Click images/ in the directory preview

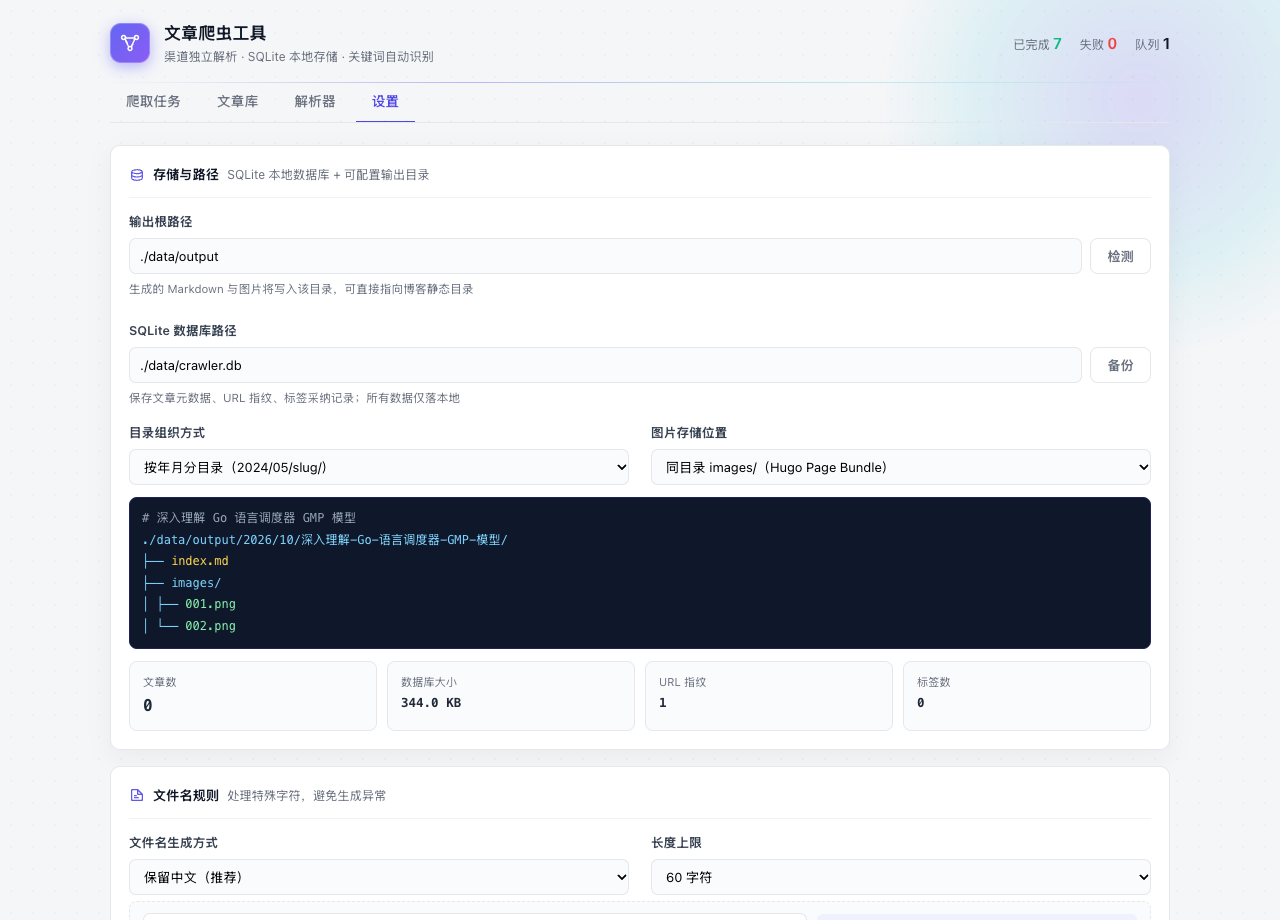click(196, 583)
